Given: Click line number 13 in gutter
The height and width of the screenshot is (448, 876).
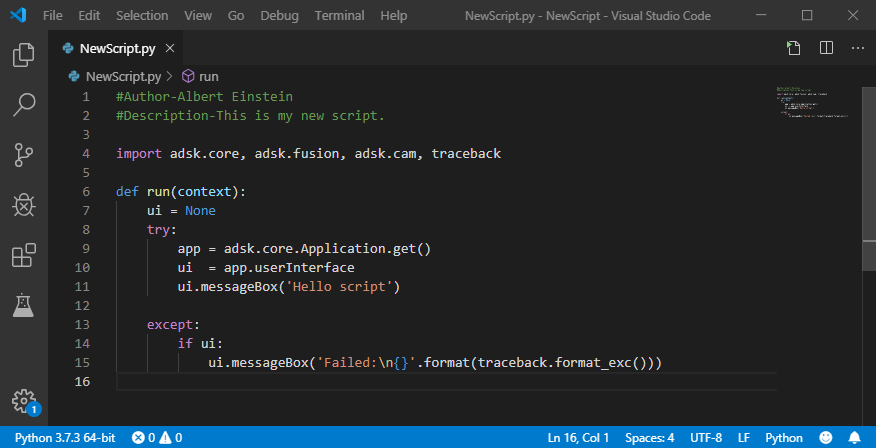Looking at the screenshot, I should click(82, 325).
